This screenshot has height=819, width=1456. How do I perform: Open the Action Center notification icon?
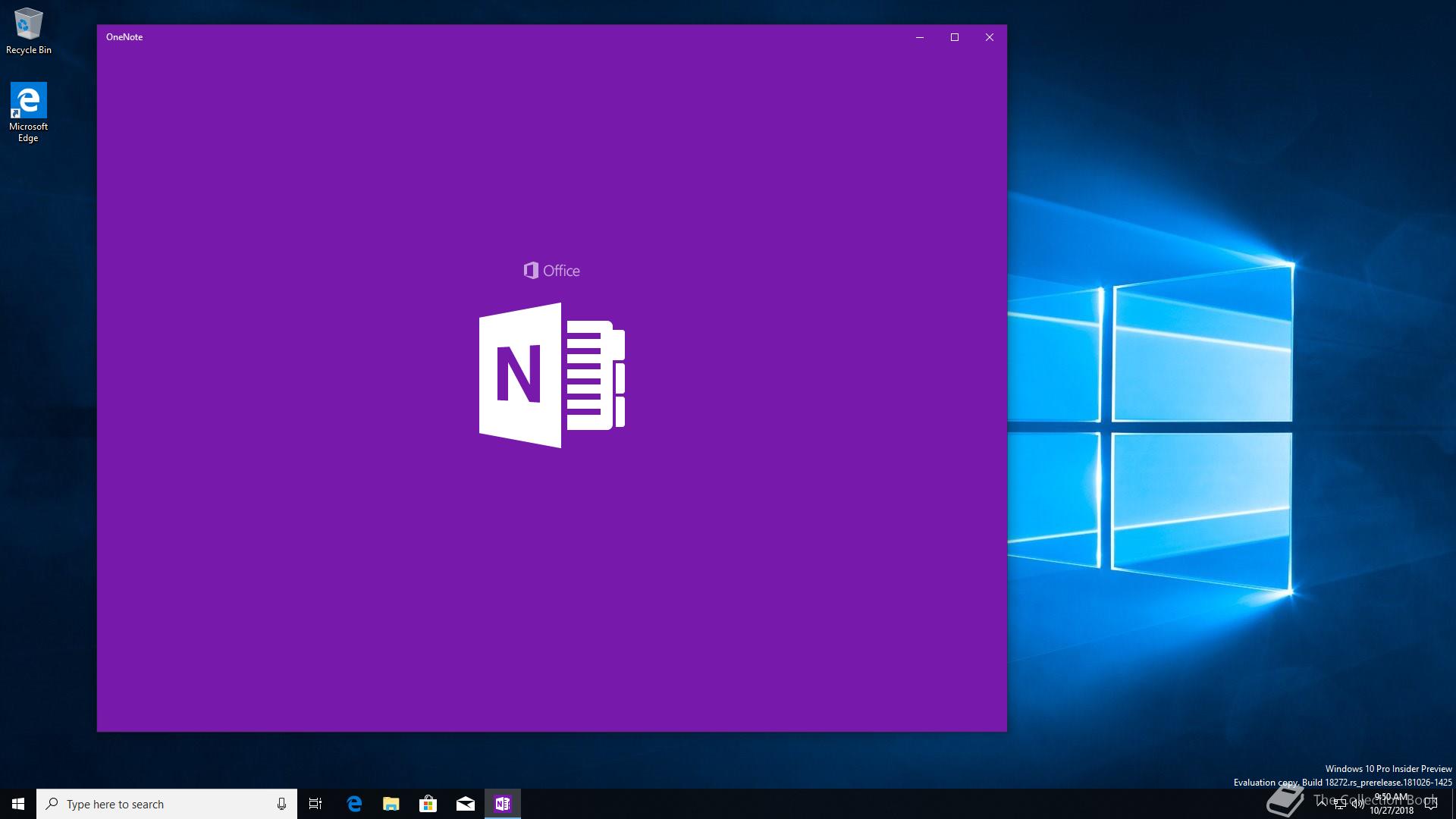(x=1431, y=804)
